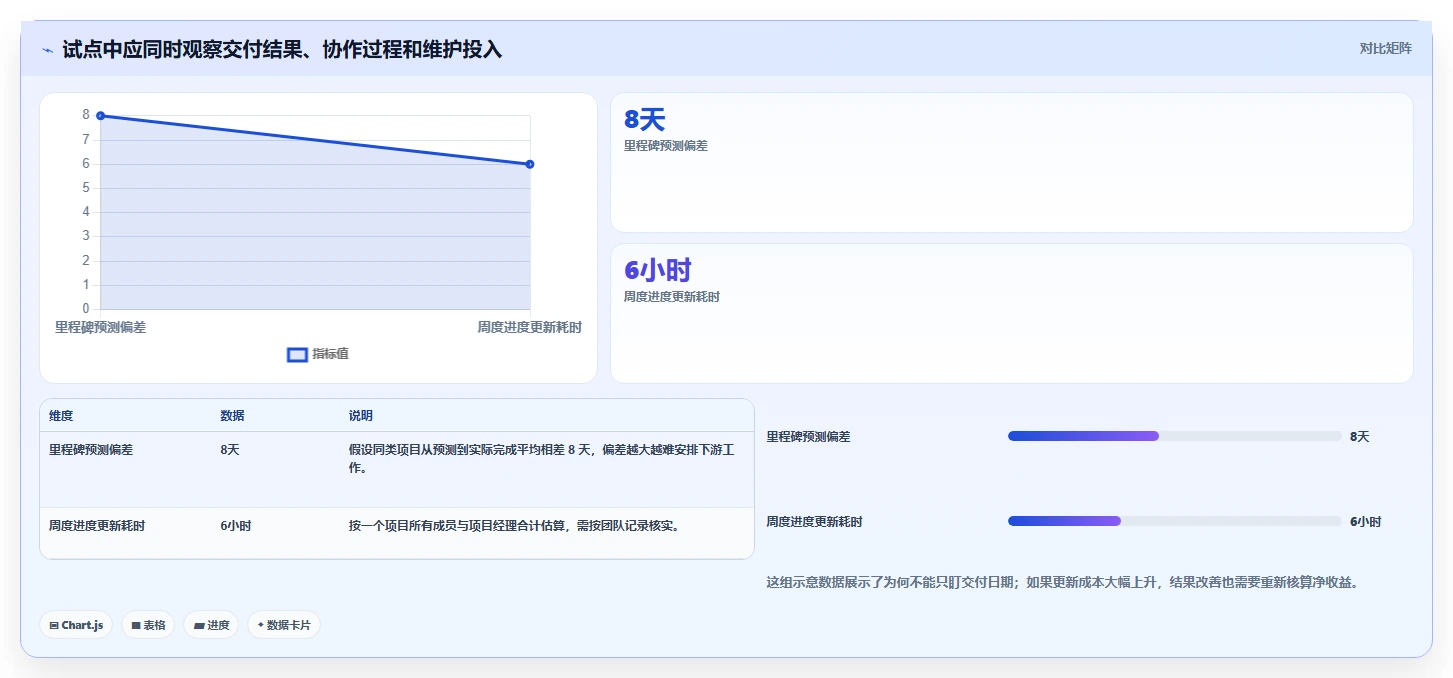This screenshot has height=678, width=1453.
Task: Select the 8天 data card value
Action: pos(645,119)
